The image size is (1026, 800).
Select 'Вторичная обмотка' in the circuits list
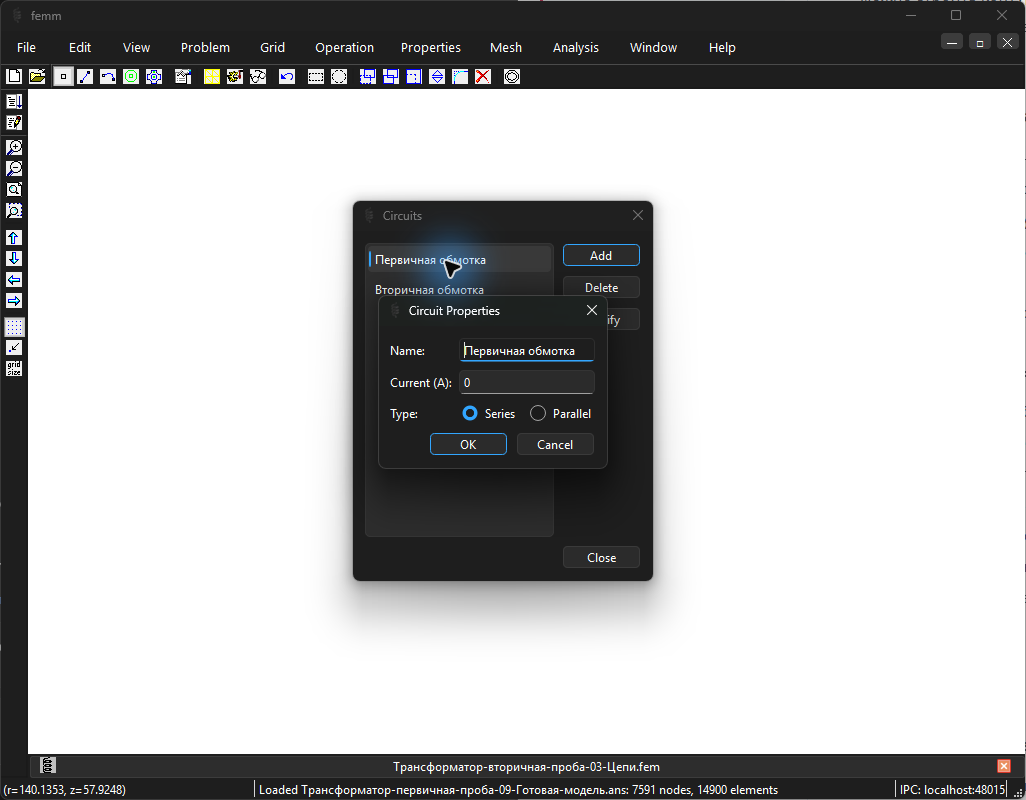click(x=459, y=290)
